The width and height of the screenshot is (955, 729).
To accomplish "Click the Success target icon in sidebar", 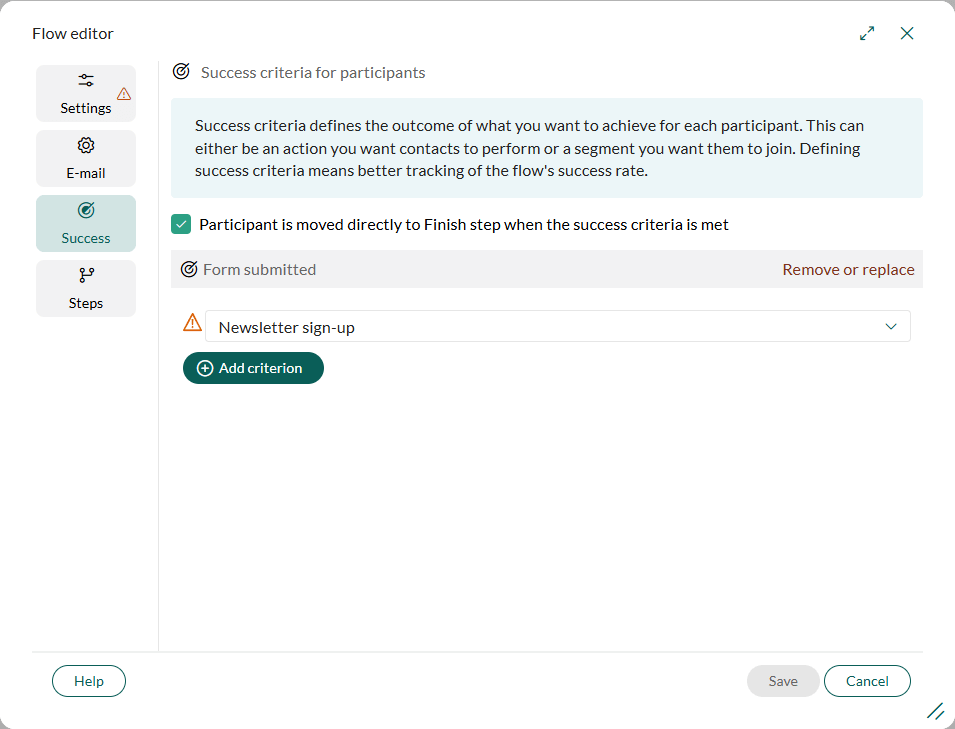I will click(x=86, y=210).
